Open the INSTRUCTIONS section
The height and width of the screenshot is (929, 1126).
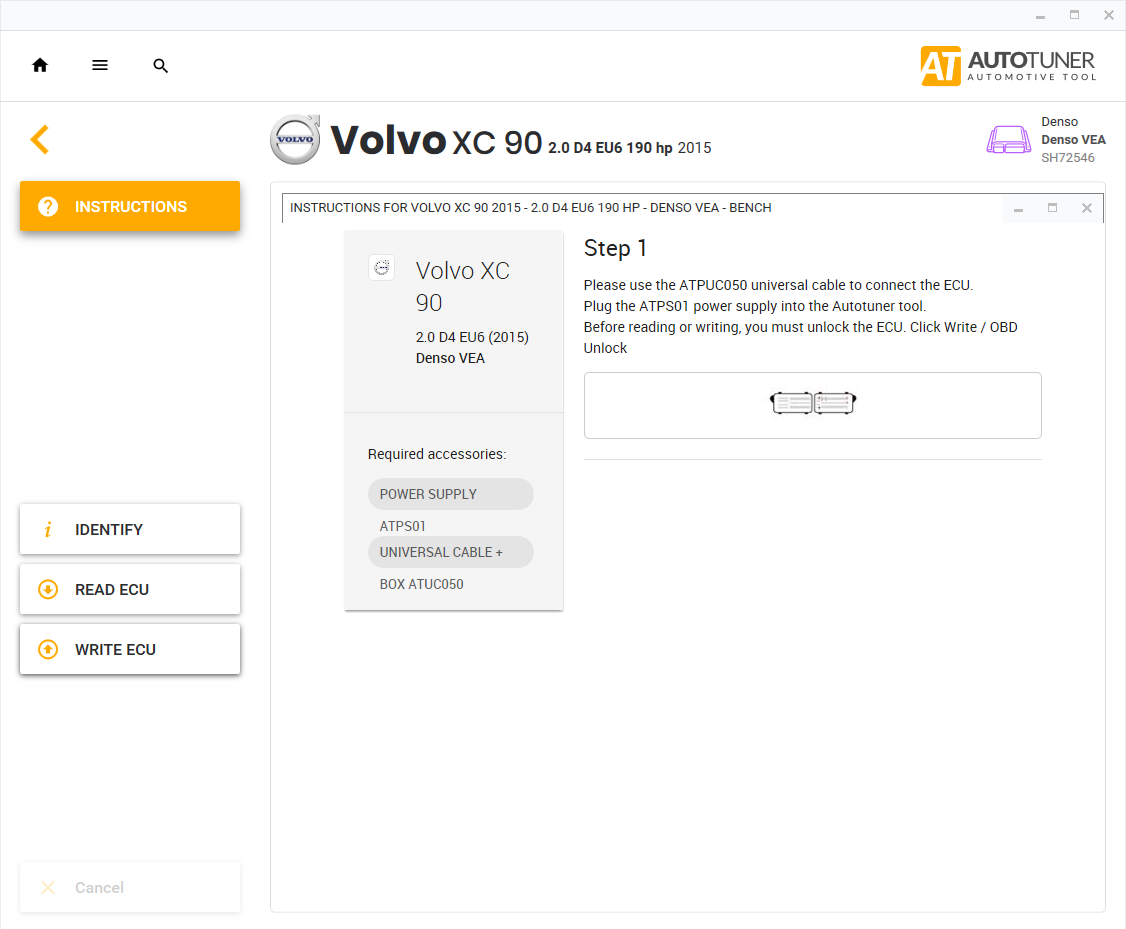tap(130, 206)
